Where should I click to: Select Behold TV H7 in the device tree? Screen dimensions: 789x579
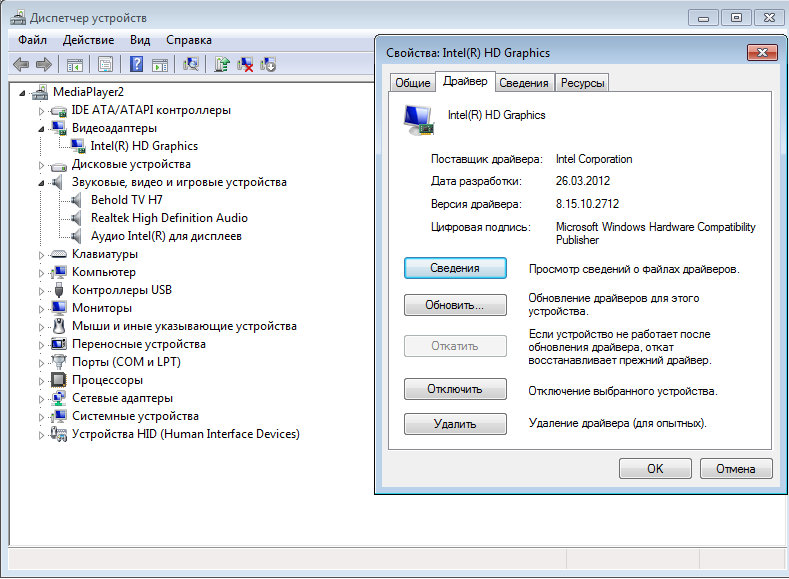(x=126, y=200)
